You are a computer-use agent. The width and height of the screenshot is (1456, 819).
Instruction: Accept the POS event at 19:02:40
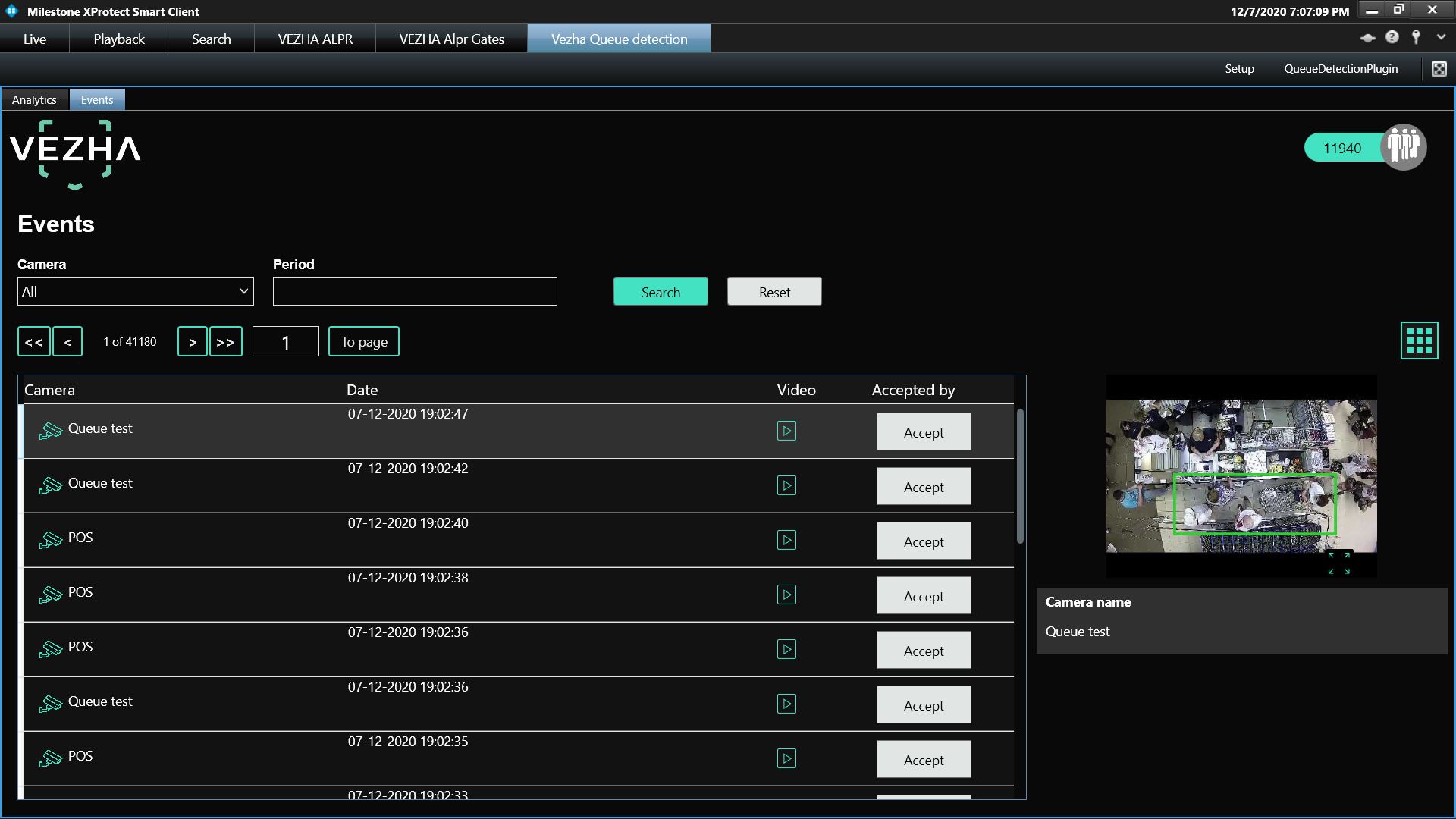(924, 541)
